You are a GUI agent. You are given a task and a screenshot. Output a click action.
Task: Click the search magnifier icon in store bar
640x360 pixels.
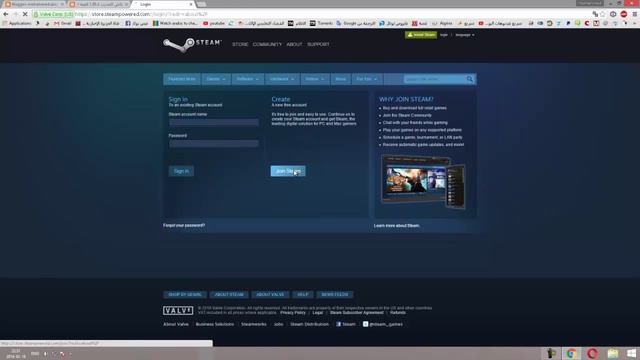click(x=470, y=79)
